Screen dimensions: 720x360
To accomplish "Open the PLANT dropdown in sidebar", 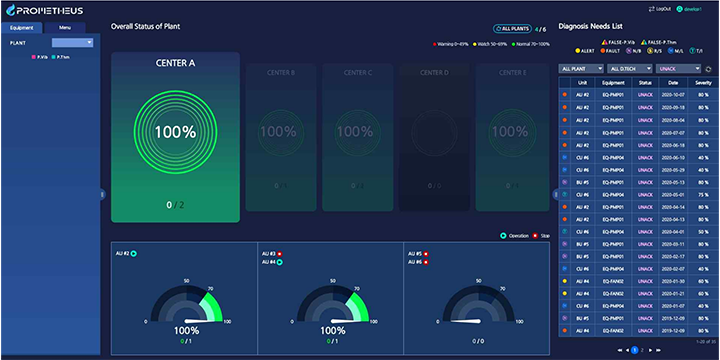I will click(x=73, y=43).
